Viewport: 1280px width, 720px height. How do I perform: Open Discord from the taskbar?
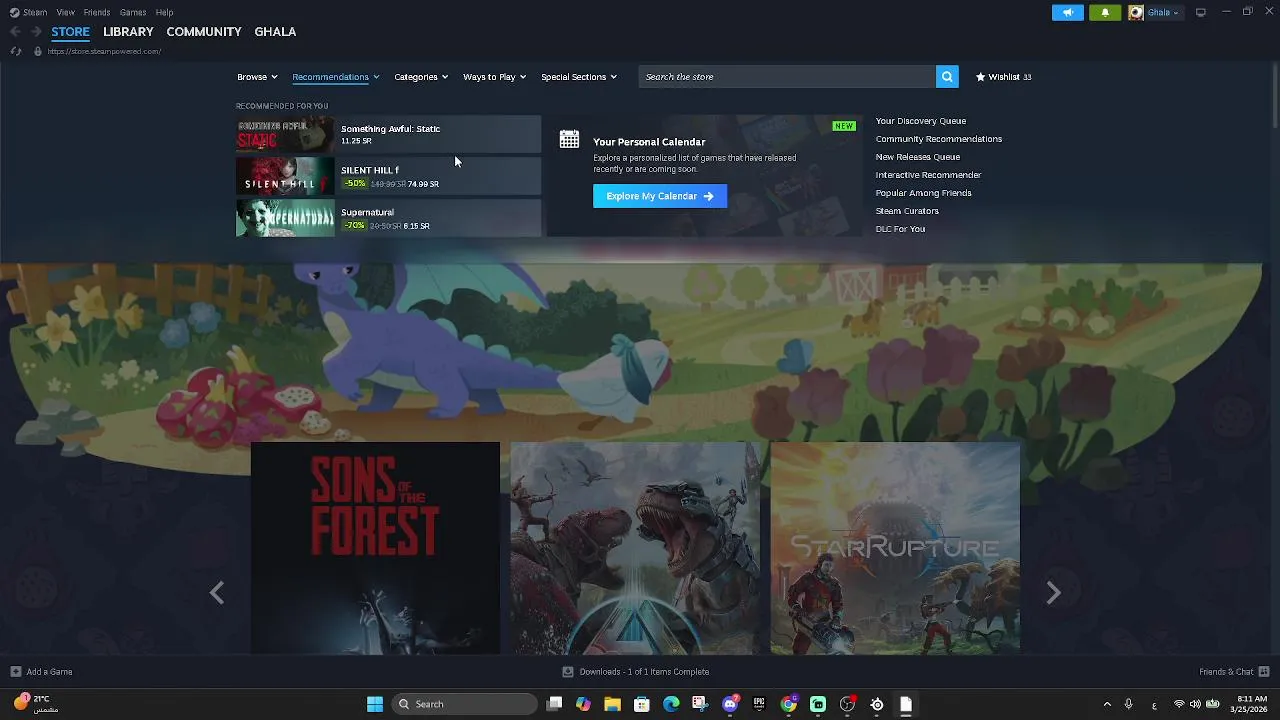(730, 704)
